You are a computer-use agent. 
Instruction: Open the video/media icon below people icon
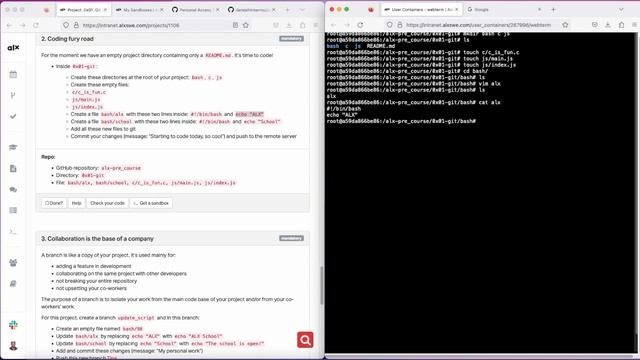coord(13,283)
